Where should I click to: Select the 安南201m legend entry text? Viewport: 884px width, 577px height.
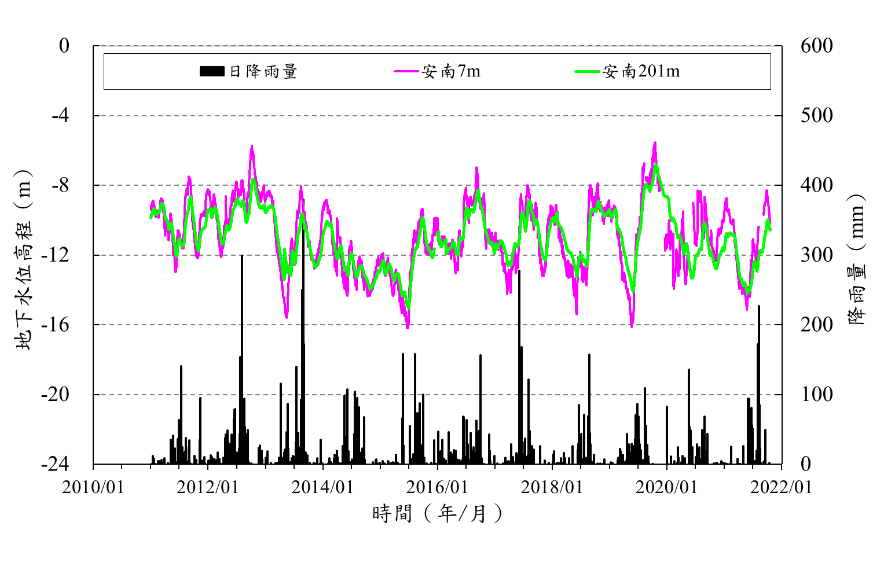(641, 72)
